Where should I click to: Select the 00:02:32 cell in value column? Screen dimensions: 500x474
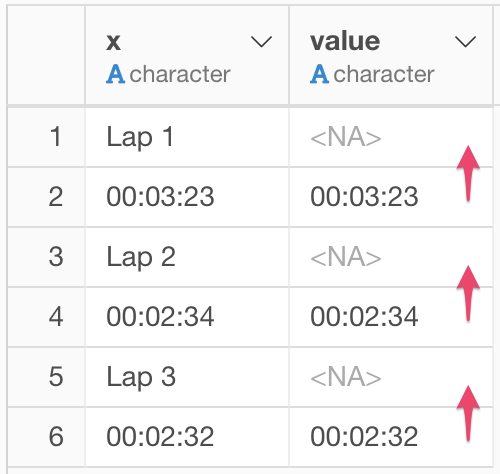[391, 437]
